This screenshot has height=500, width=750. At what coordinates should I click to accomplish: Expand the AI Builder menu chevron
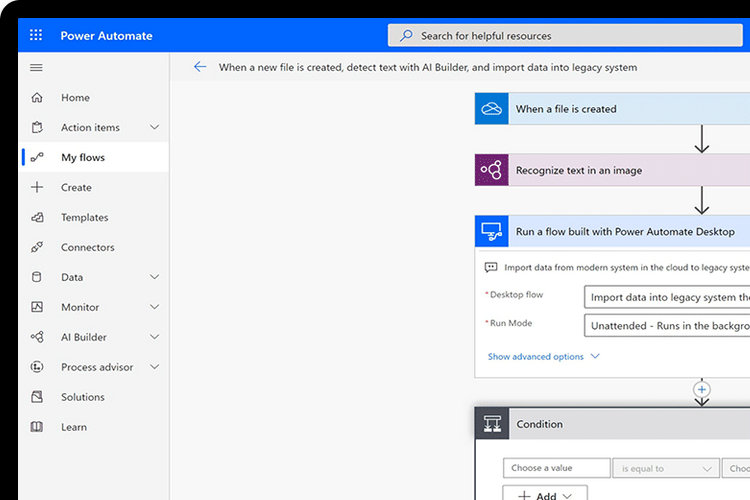click(x=154, y=337)
